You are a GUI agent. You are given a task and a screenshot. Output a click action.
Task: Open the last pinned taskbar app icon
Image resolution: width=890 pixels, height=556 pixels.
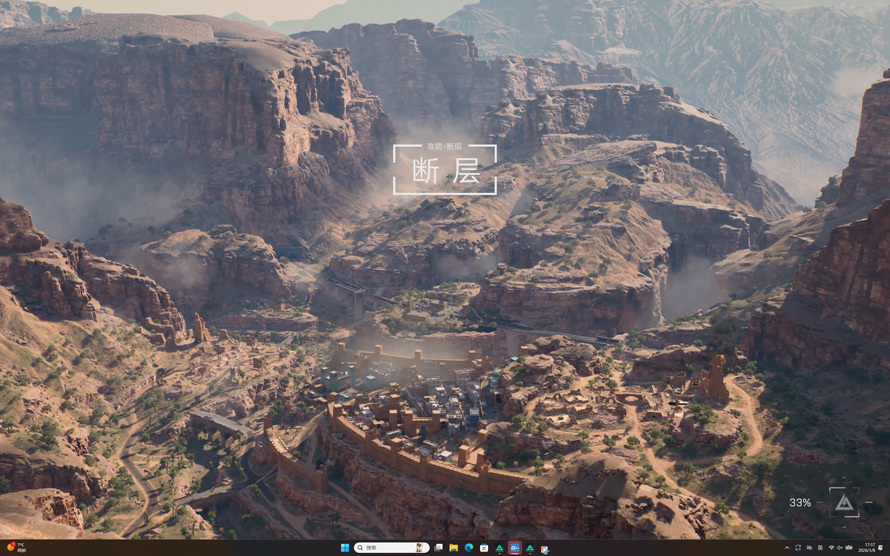[x=545, y=549]
